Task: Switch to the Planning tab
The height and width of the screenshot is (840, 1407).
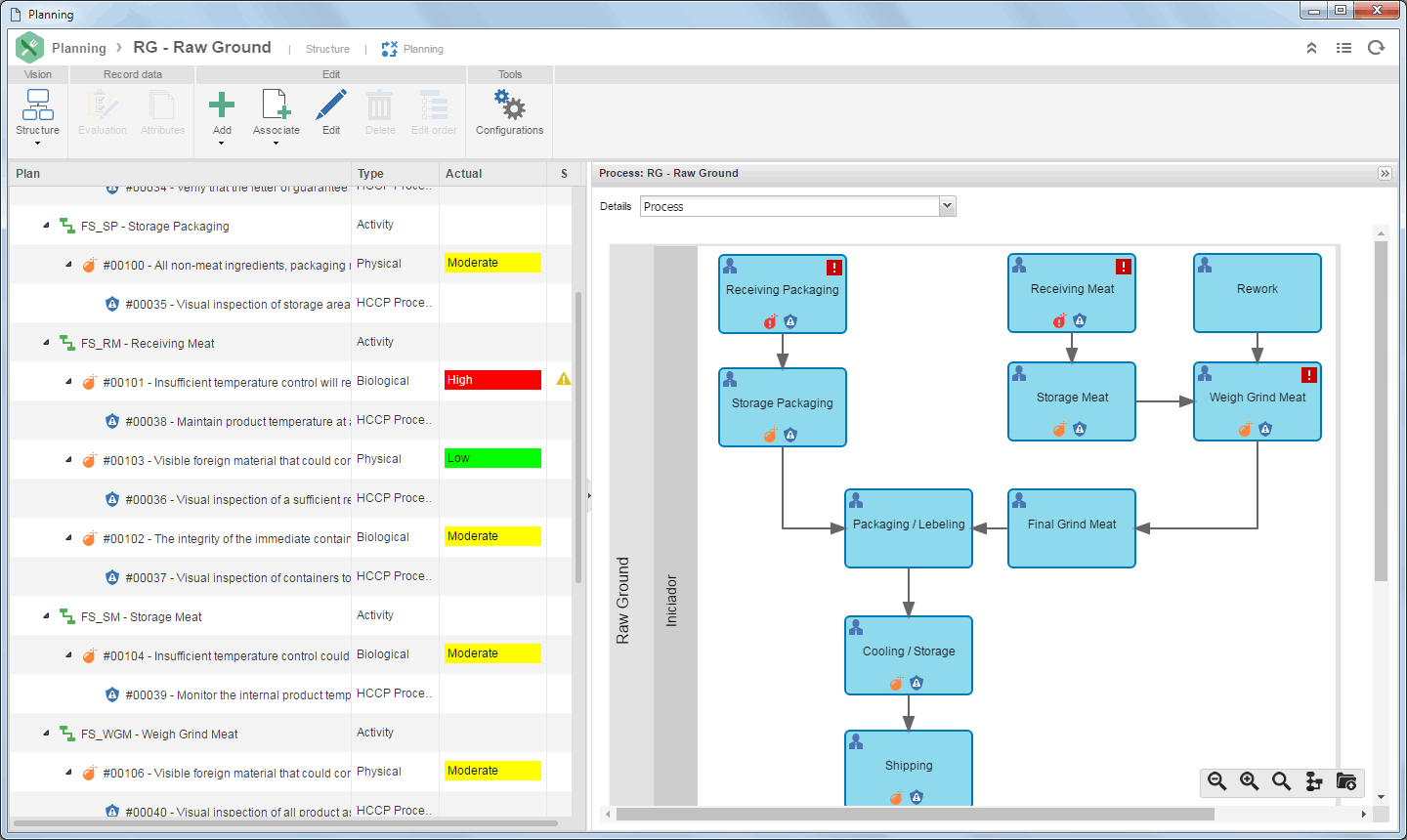Action: click(412, 49)
